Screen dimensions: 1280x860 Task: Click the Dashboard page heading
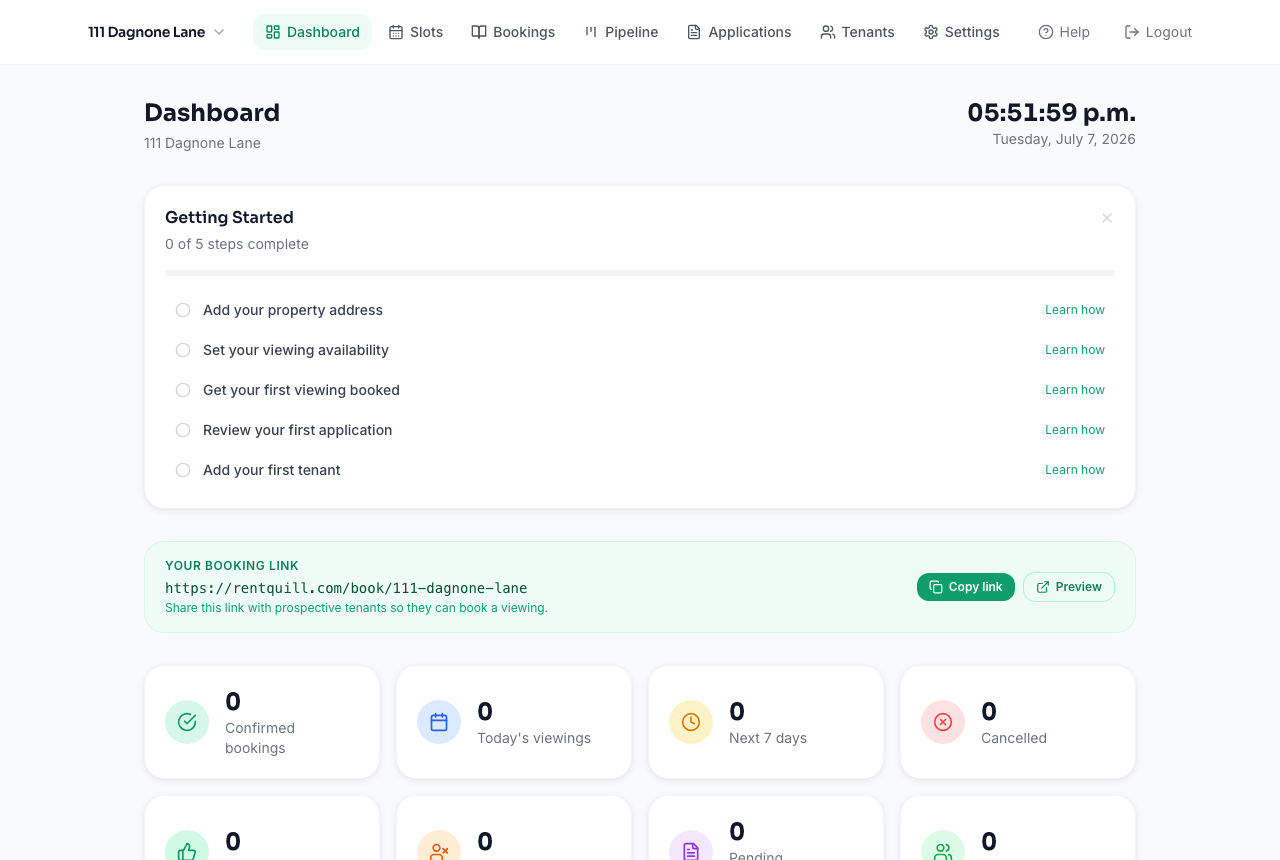click(x=212, y=112)
